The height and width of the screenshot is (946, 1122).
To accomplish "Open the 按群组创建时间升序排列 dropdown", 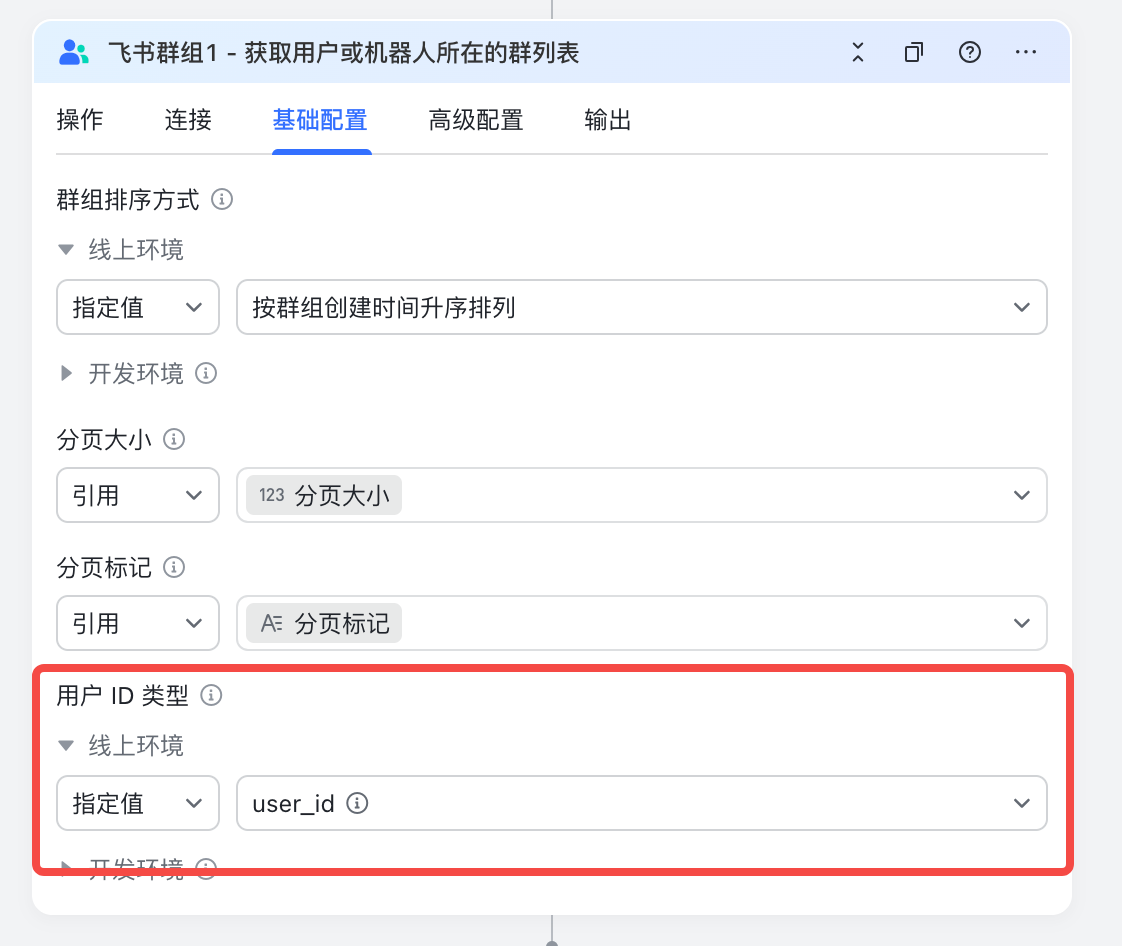I will 642,307.
